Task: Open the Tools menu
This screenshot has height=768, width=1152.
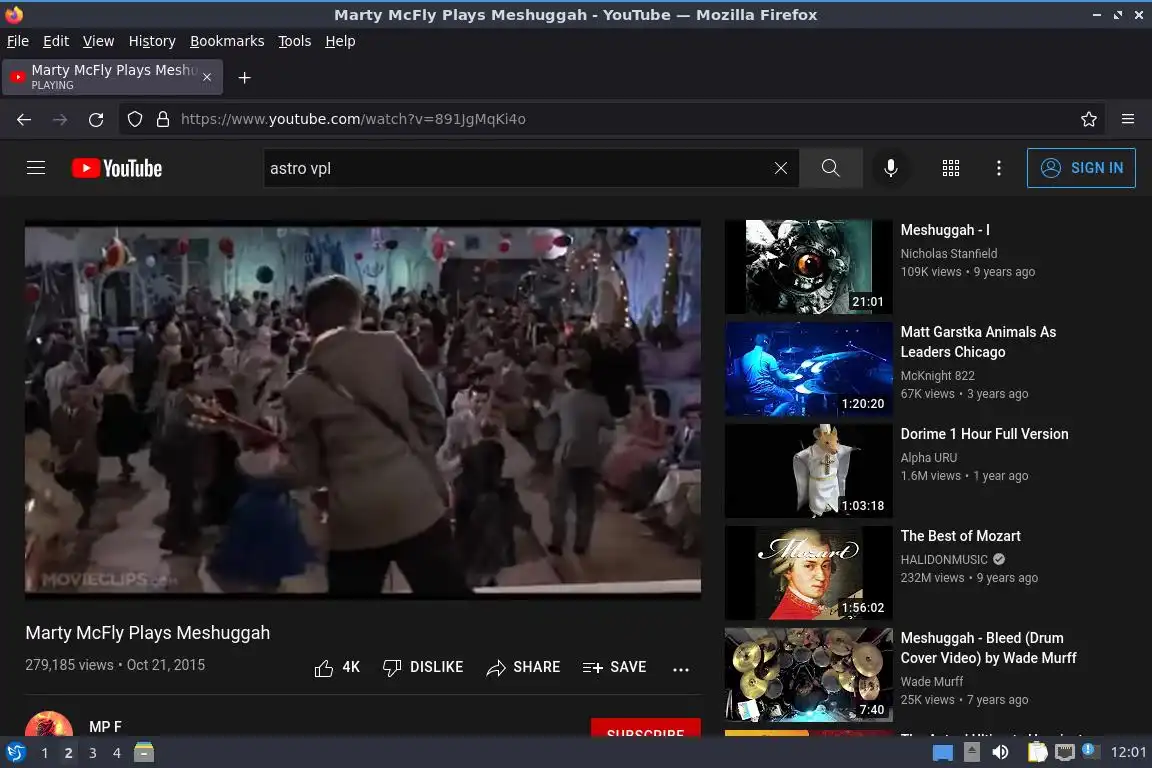Action: click(295, 41)
